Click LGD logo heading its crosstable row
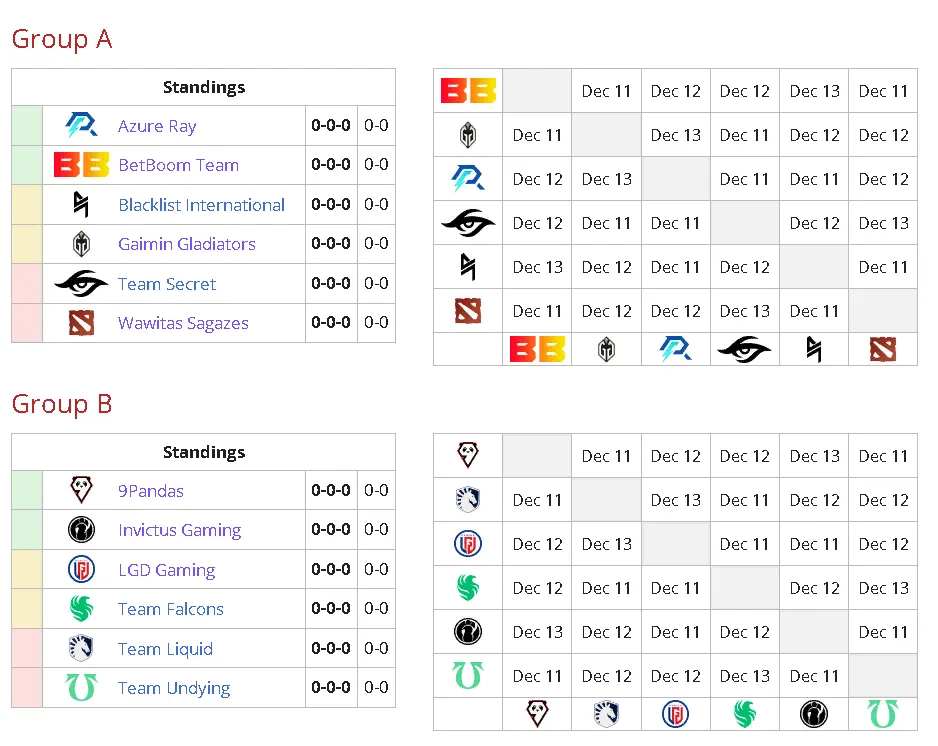Image resolution: width=938 pixels, height=746 pixels. [468, 544]
